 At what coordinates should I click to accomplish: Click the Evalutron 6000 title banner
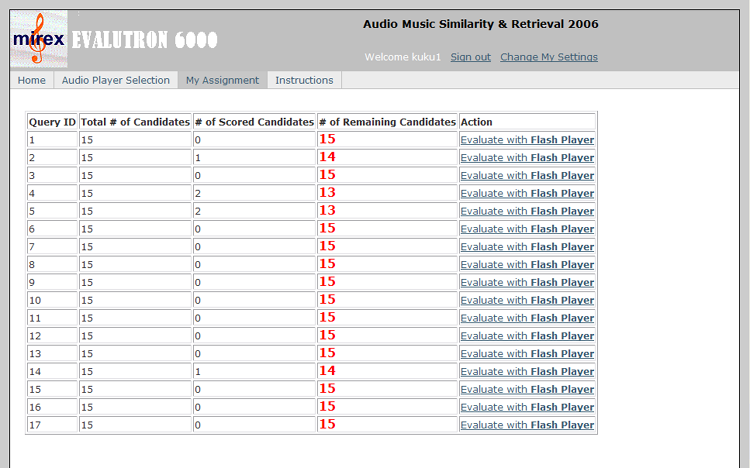click(144, 40)
